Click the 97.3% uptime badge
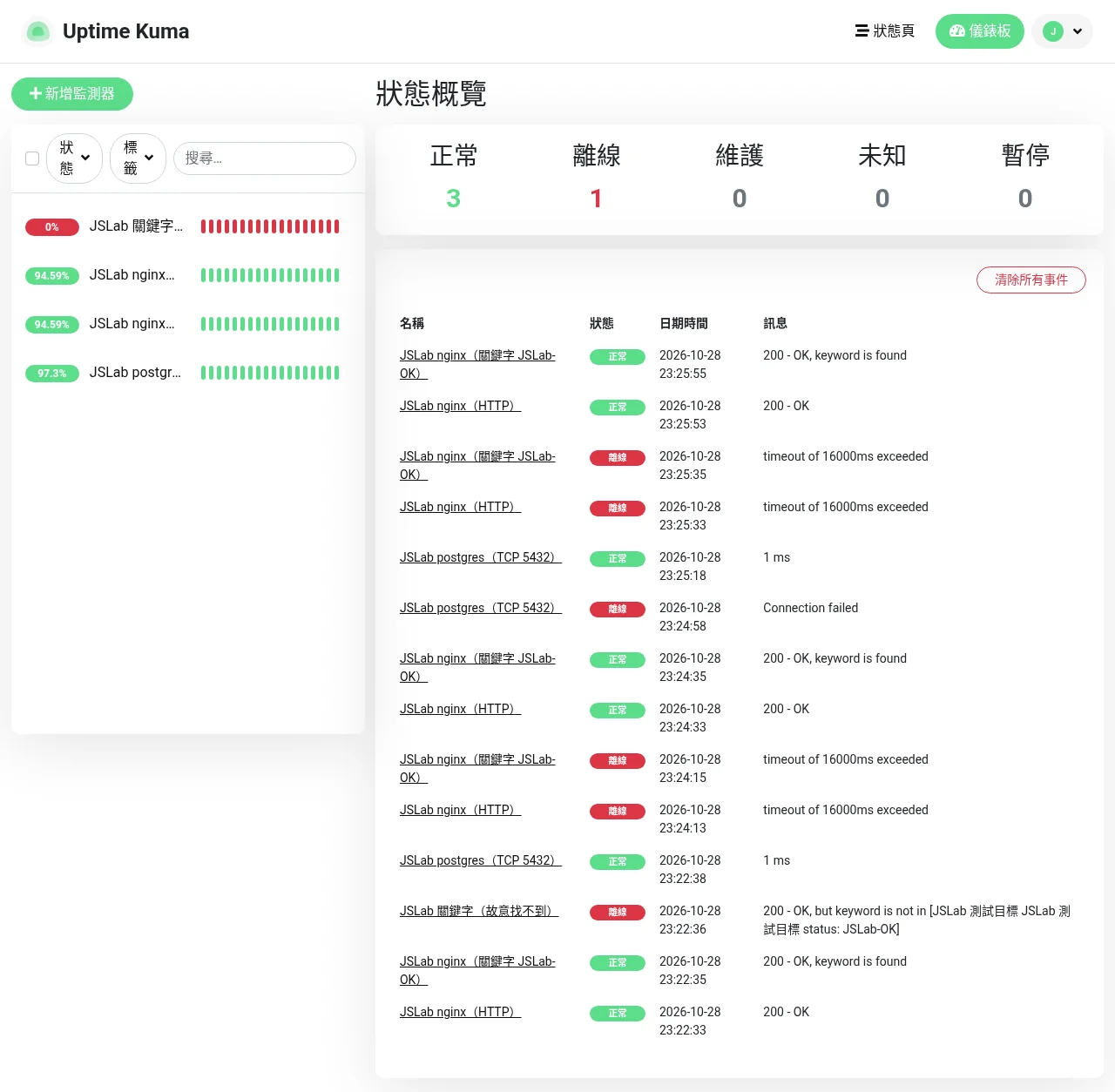The image size is (1115, 1092). 52,374
